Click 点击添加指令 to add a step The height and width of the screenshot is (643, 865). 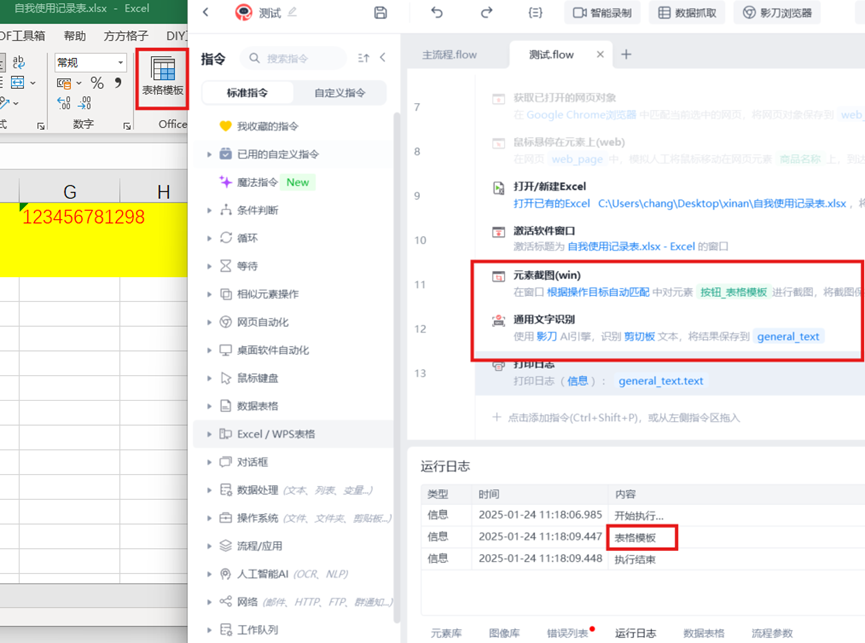[616, 417]
